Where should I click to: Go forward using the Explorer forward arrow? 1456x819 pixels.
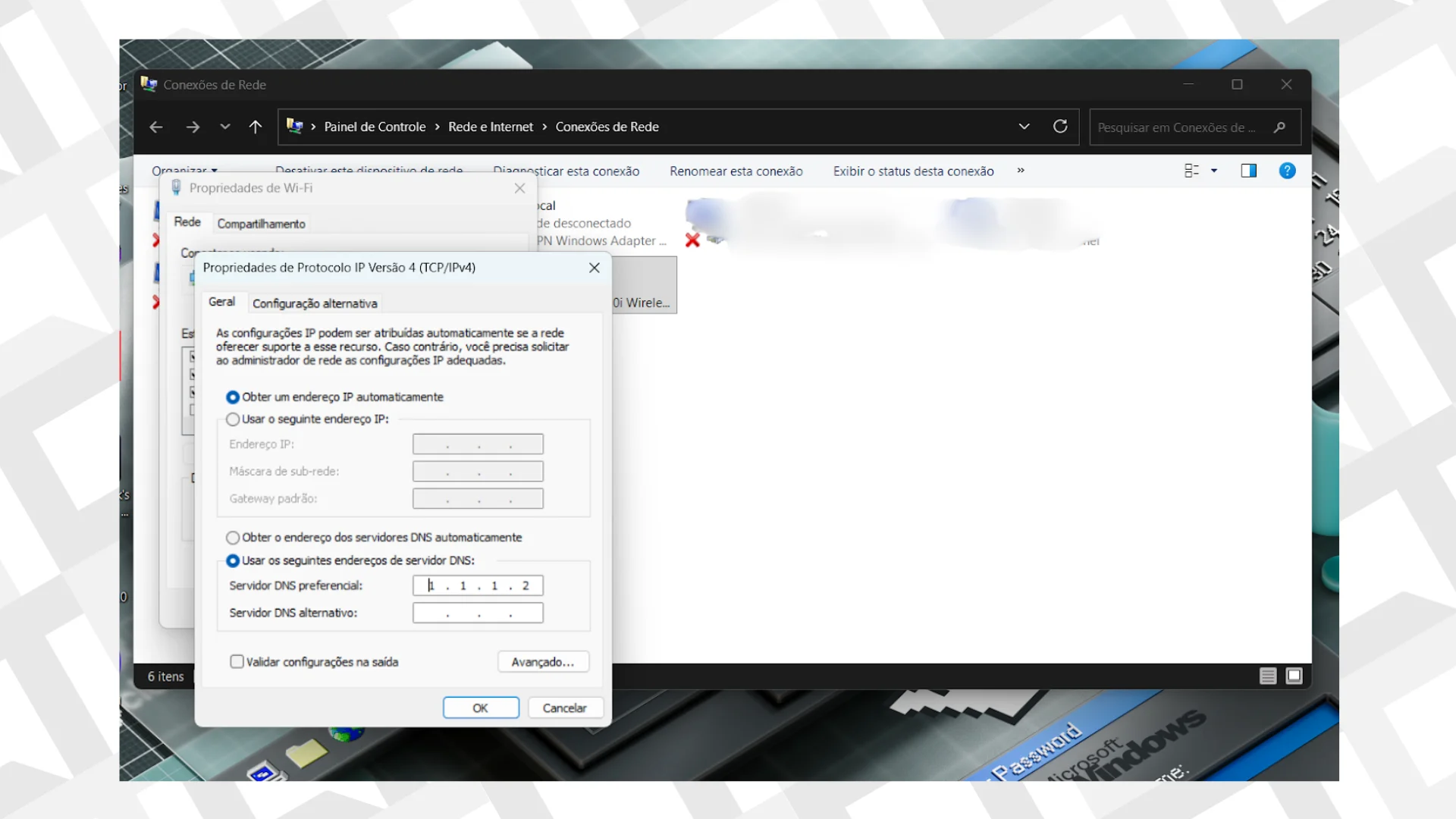(x=193, y=127)
